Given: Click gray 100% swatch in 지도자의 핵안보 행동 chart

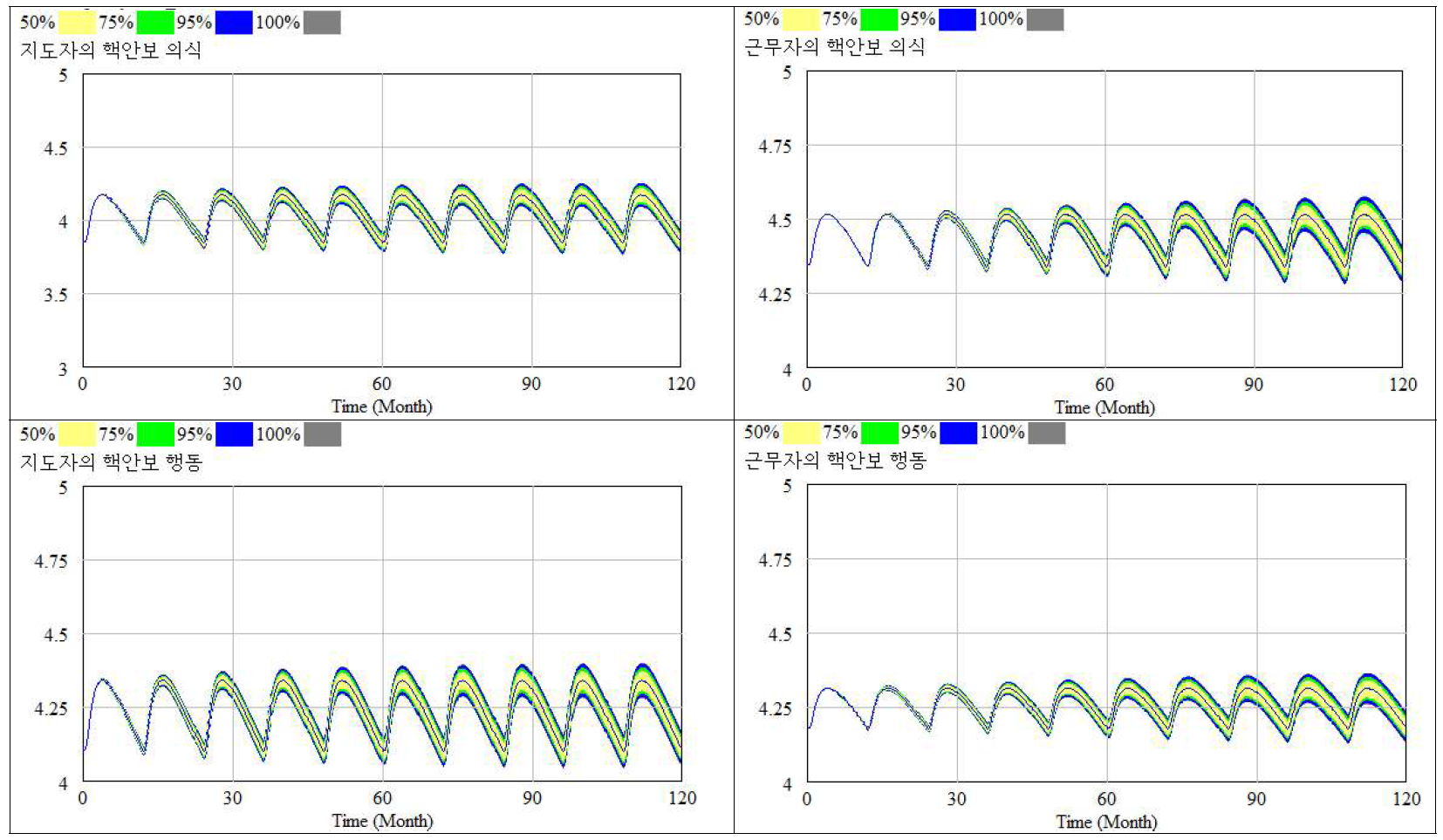Looking at the screenshot, I should [x=322, y=434].
